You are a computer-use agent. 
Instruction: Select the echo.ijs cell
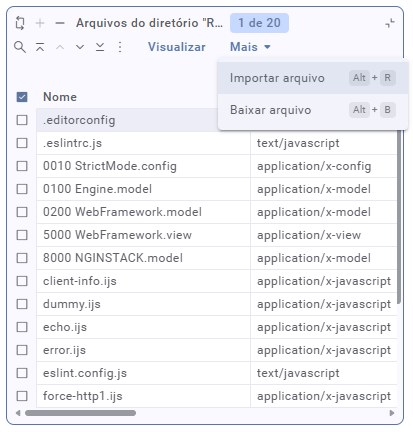click(143, 327)
